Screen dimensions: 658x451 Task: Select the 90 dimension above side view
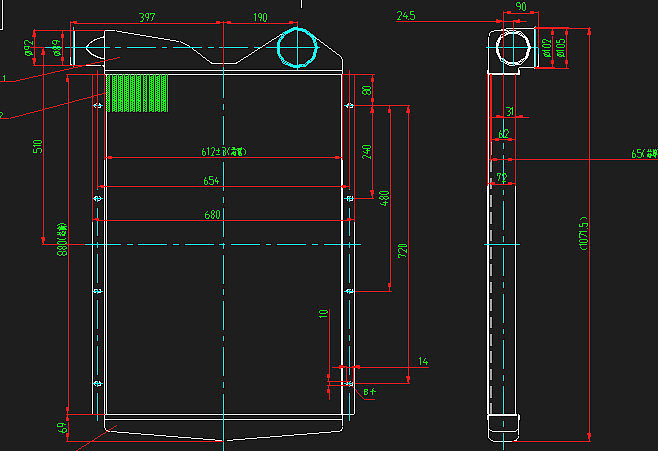tap(521, 7)
